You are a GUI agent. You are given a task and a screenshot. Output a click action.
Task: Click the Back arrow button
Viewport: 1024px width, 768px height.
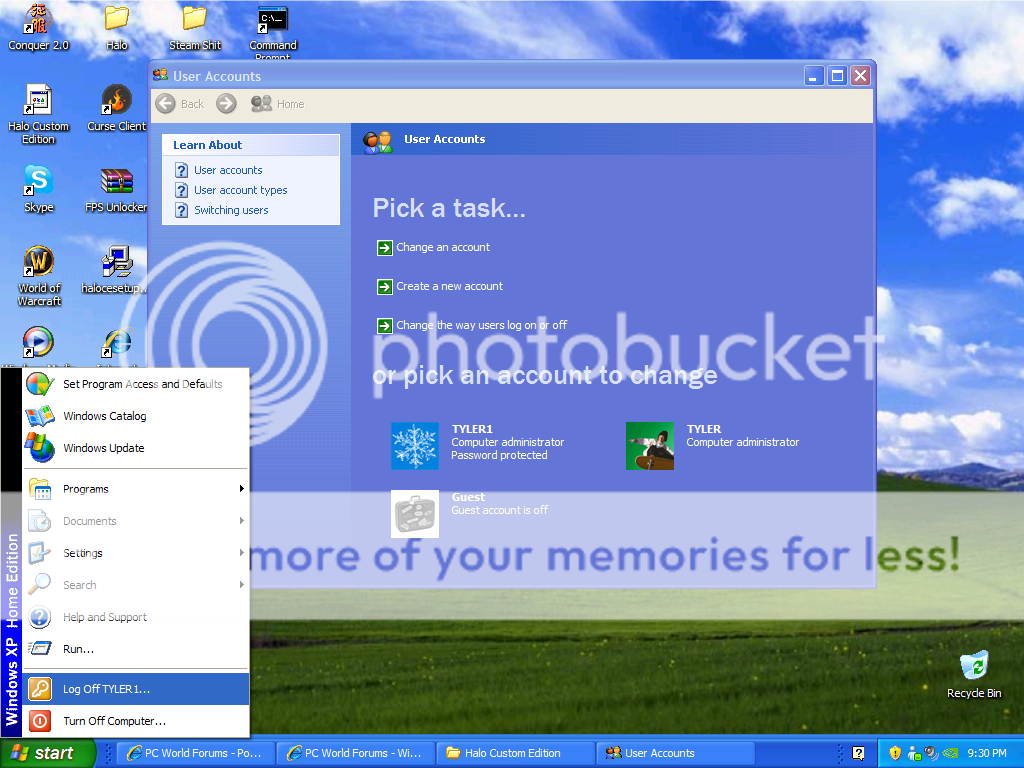166,103
